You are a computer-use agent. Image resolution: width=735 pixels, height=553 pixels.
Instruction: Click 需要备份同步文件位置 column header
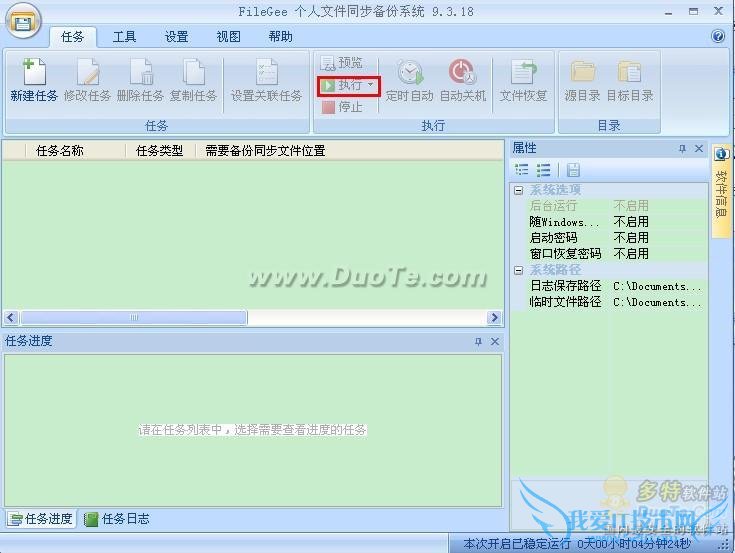pos(265,150)
